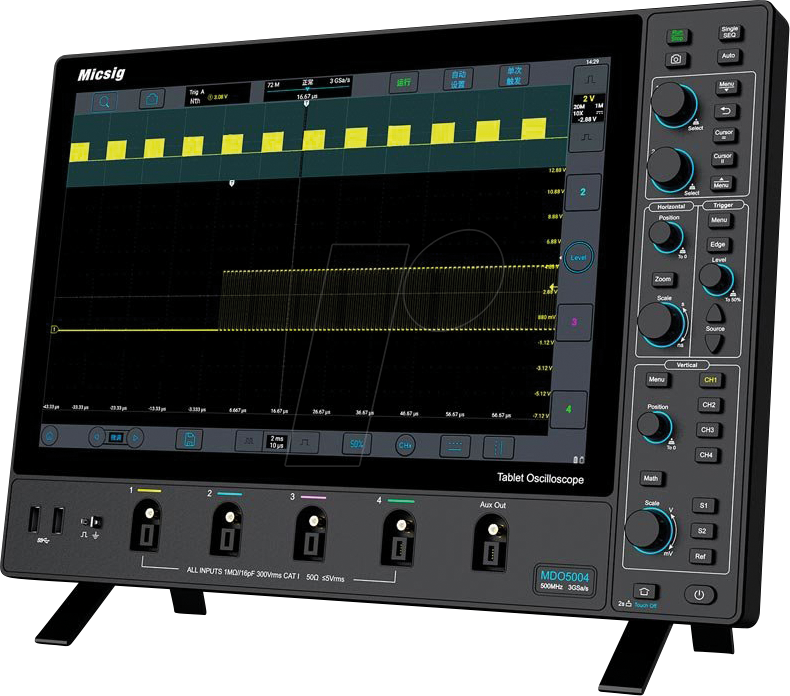790x696 pixels.
Task: Click the Menu up-arrow hardware button
Action: click(721, 182)
